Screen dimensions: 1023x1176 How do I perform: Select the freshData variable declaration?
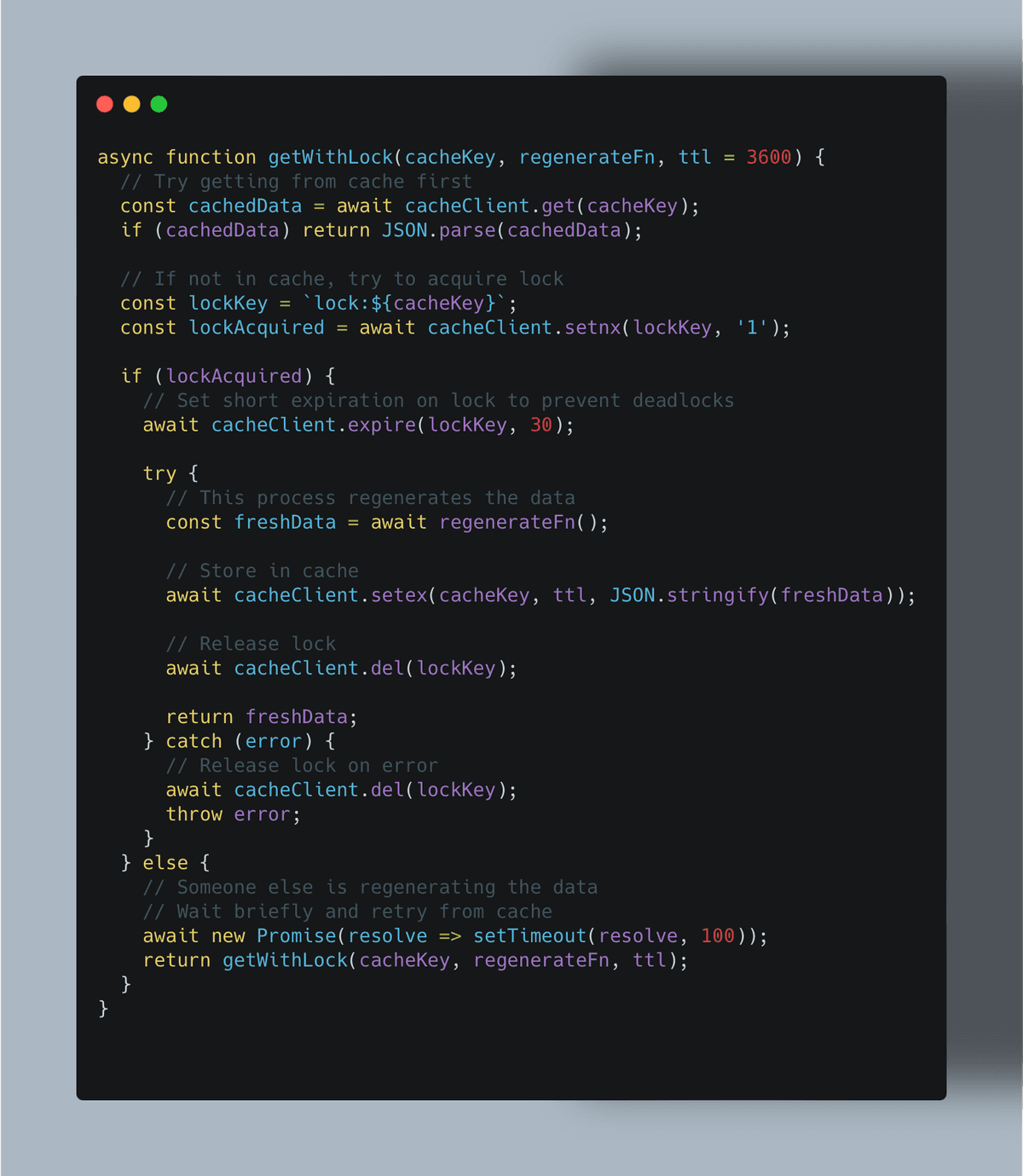tap(286, 522)
